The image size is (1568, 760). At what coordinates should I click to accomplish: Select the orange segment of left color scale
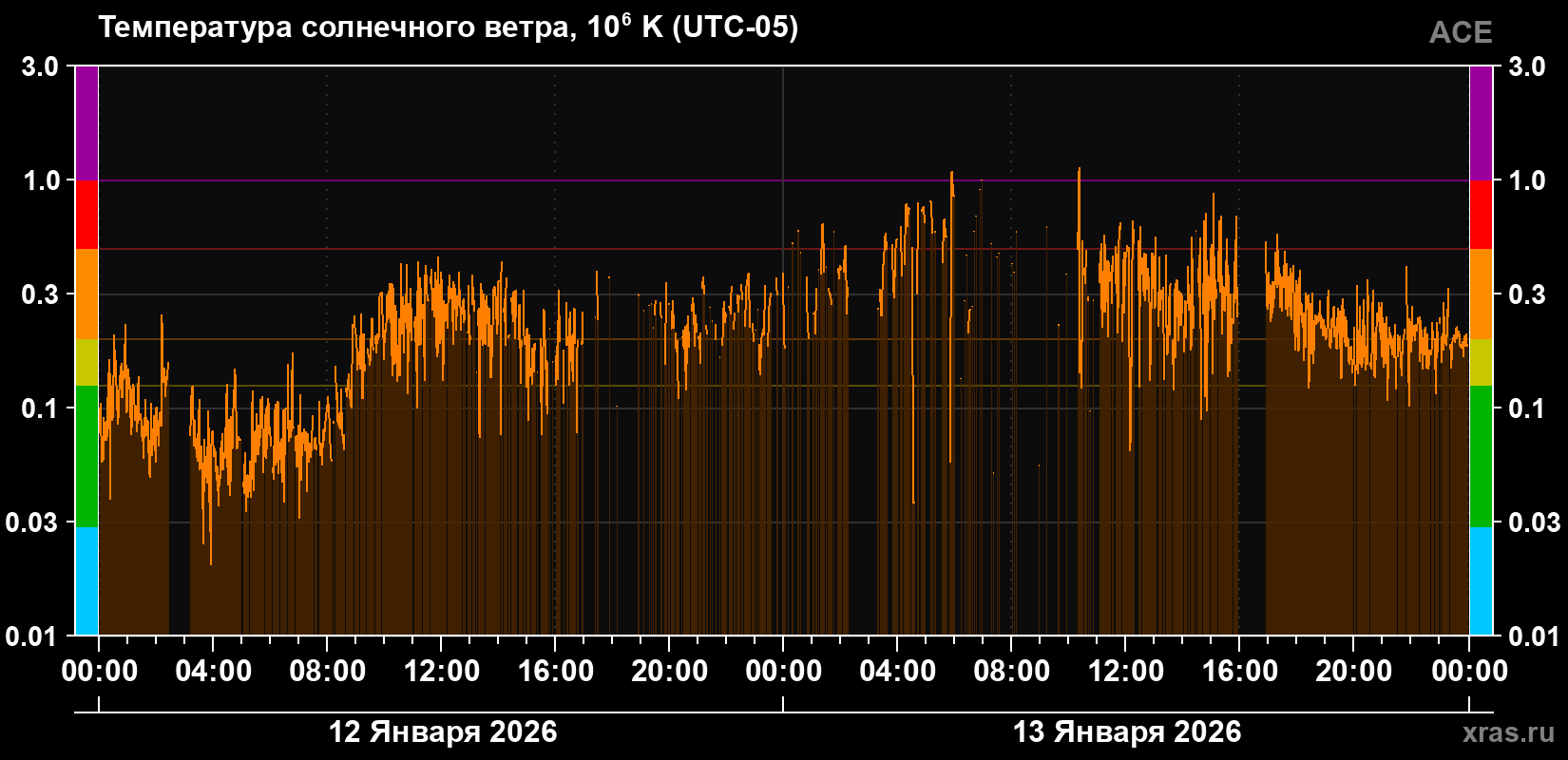(86, 294)
